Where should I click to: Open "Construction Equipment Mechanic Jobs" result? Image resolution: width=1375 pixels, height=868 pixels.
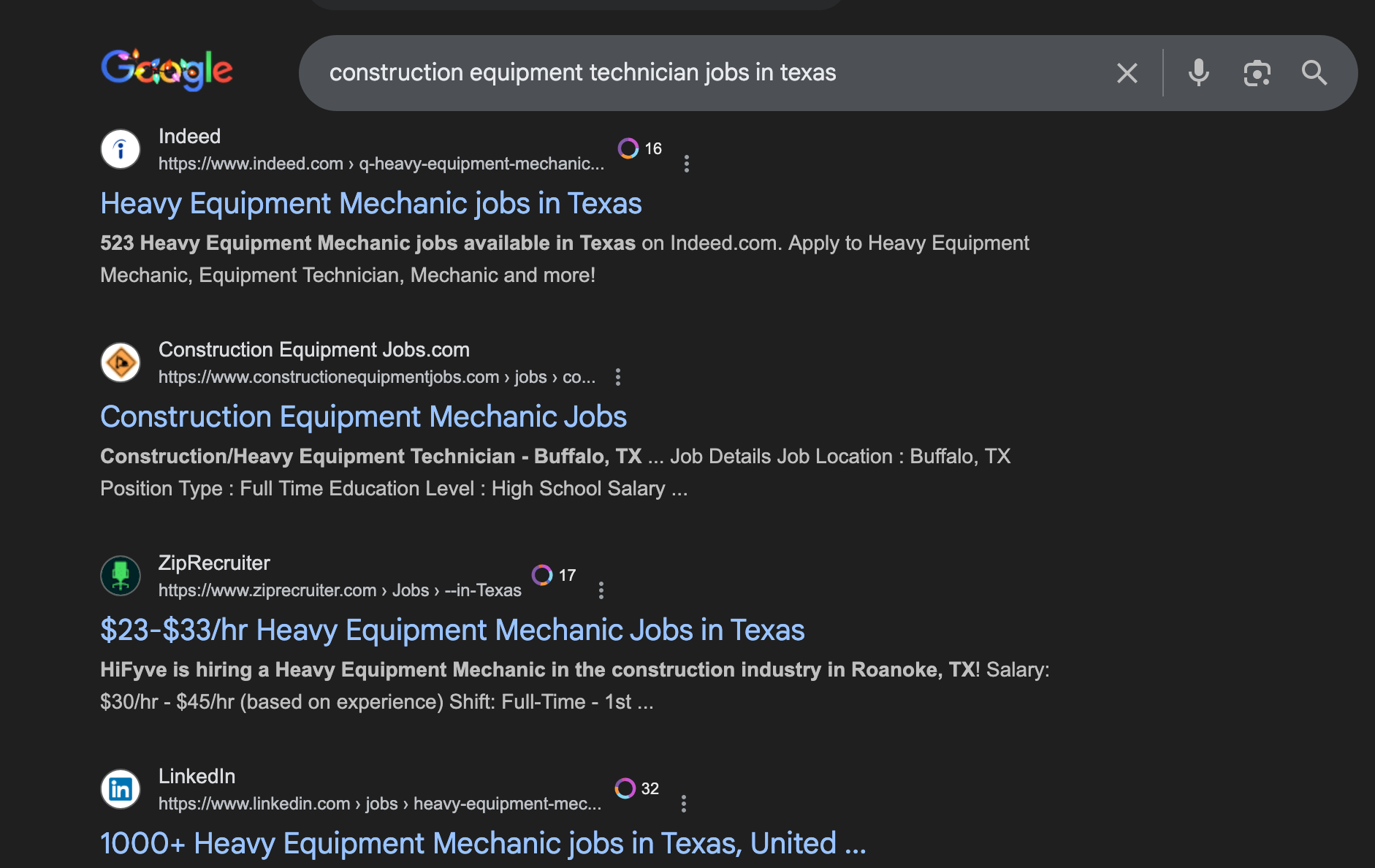[x=363, y=417]
